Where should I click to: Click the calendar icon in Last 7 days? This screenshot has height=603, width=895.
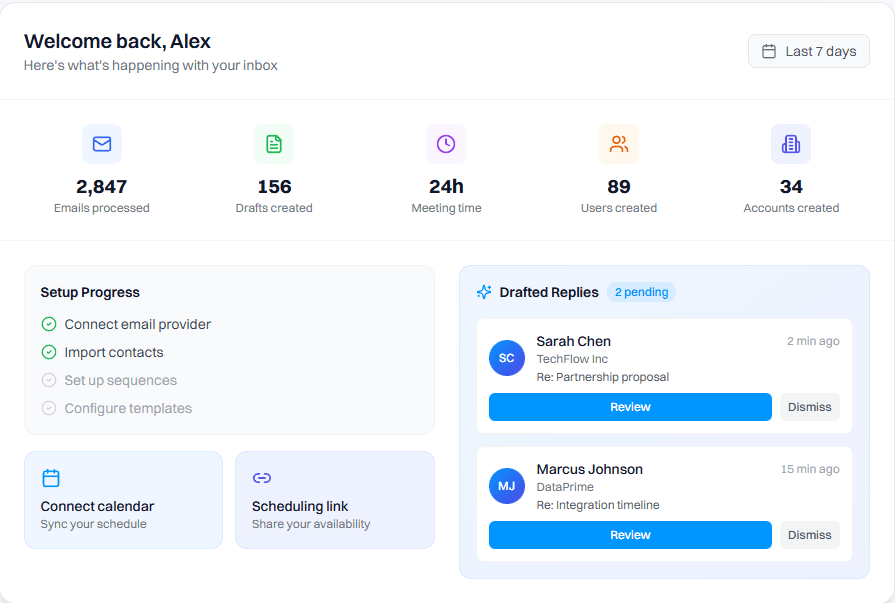[767, 50]
